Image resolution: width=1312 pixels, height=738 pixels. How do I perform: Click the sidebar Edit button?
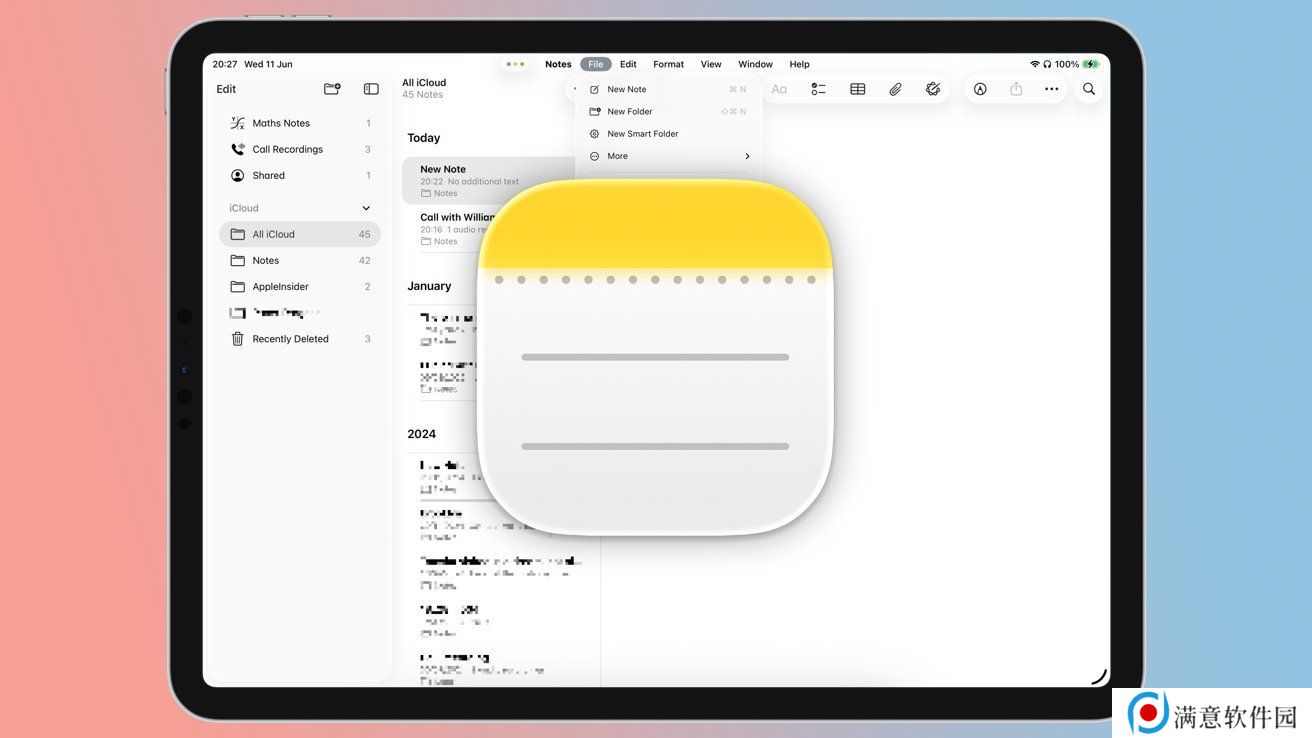[226, 89]
